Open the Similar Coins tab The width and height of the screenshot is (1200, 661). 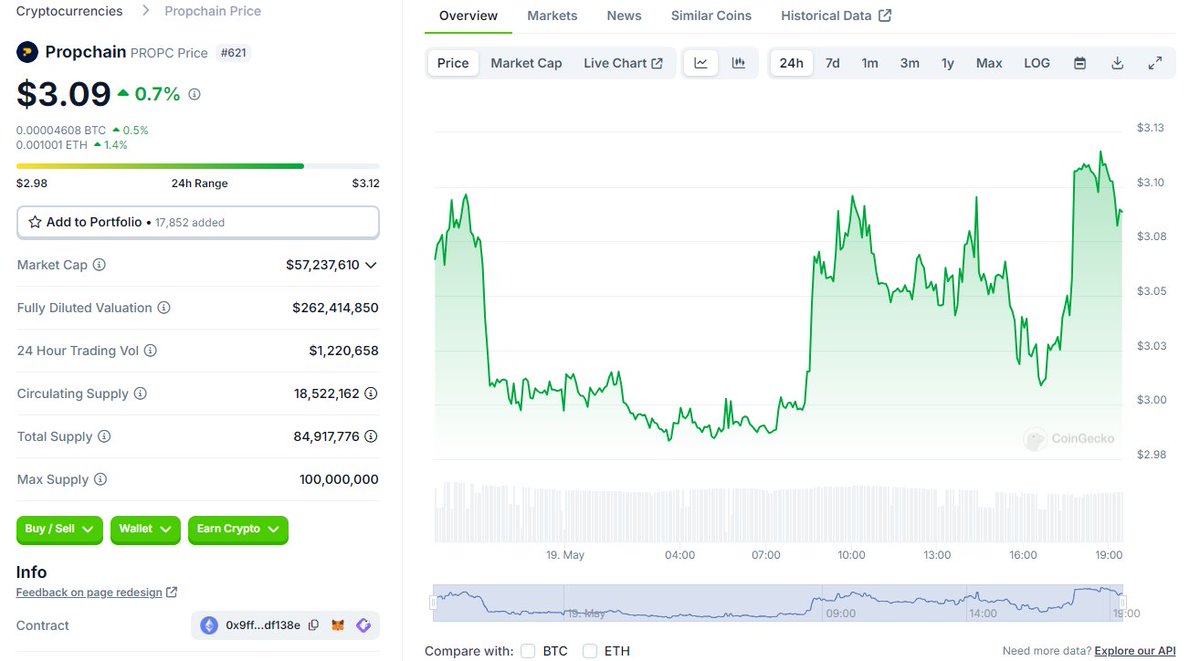tap(711, 16)
